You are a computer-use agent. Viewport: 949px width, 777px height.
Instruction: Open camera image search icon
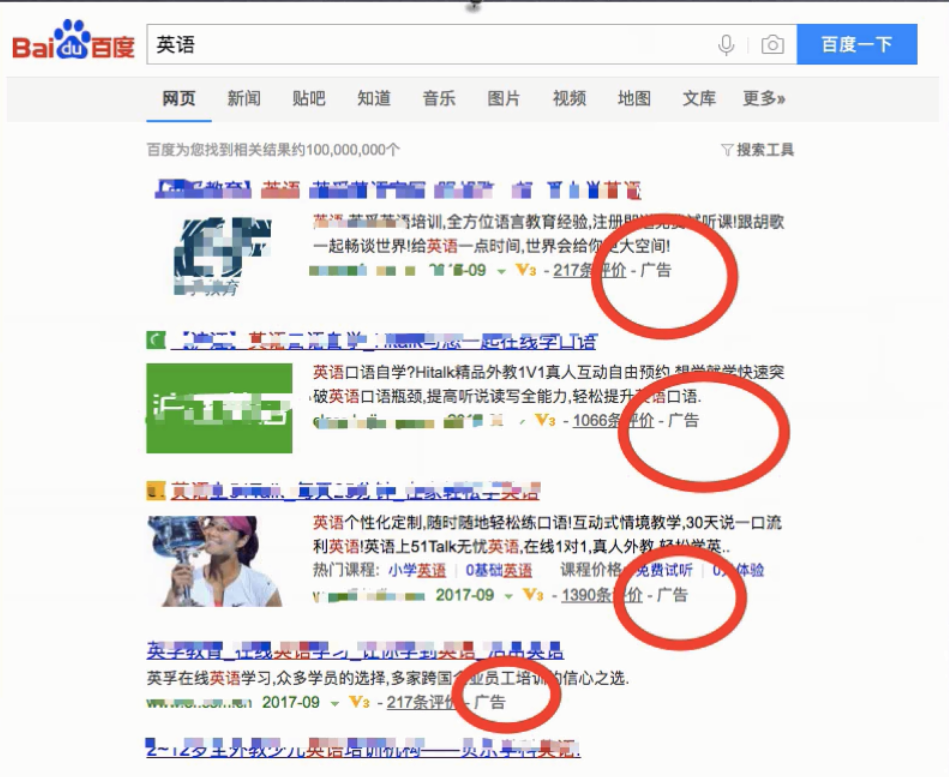[x=772, y=45]
